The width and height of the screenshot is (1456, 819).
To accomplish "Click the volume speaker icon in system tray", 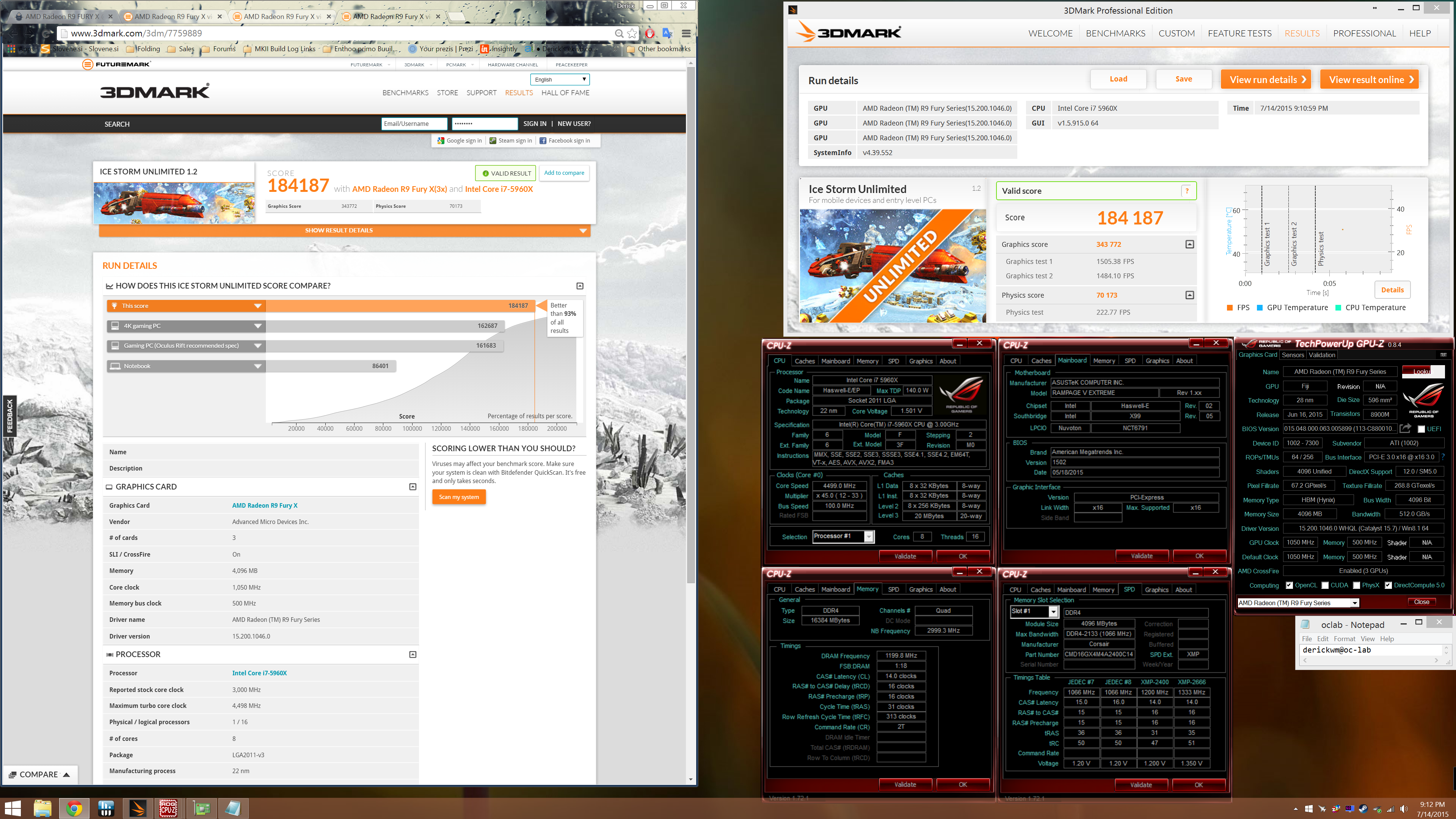I will (x=1403, y=809).
